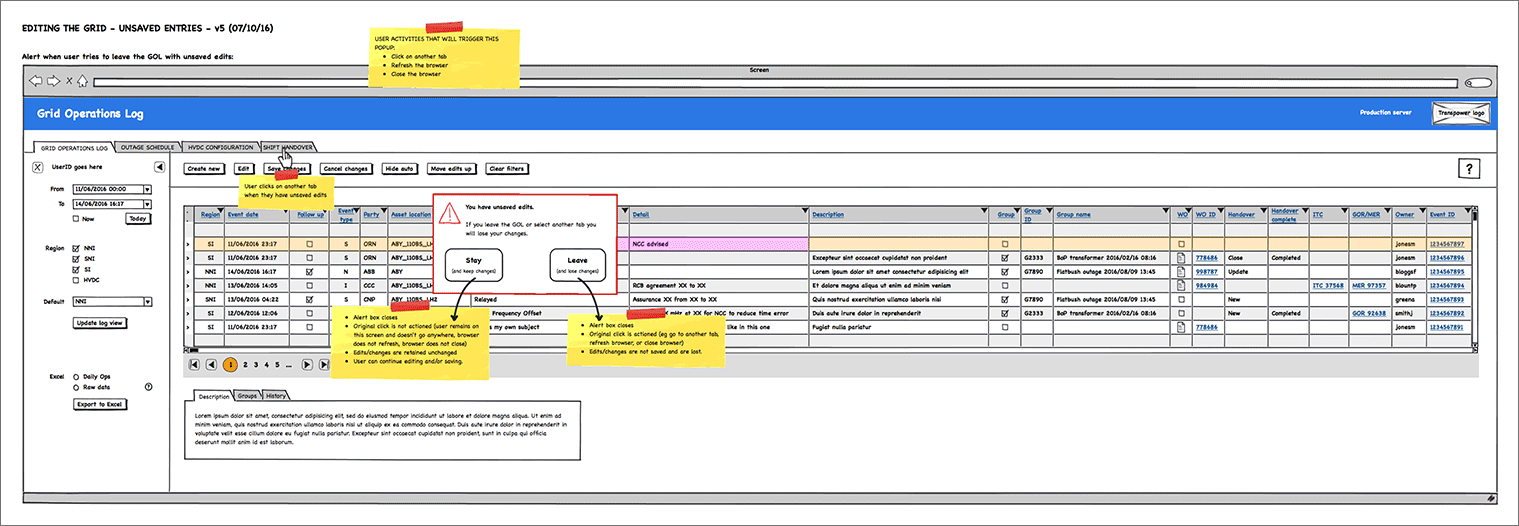
Task: Click the browser back arrow
Action: [36, 81]
